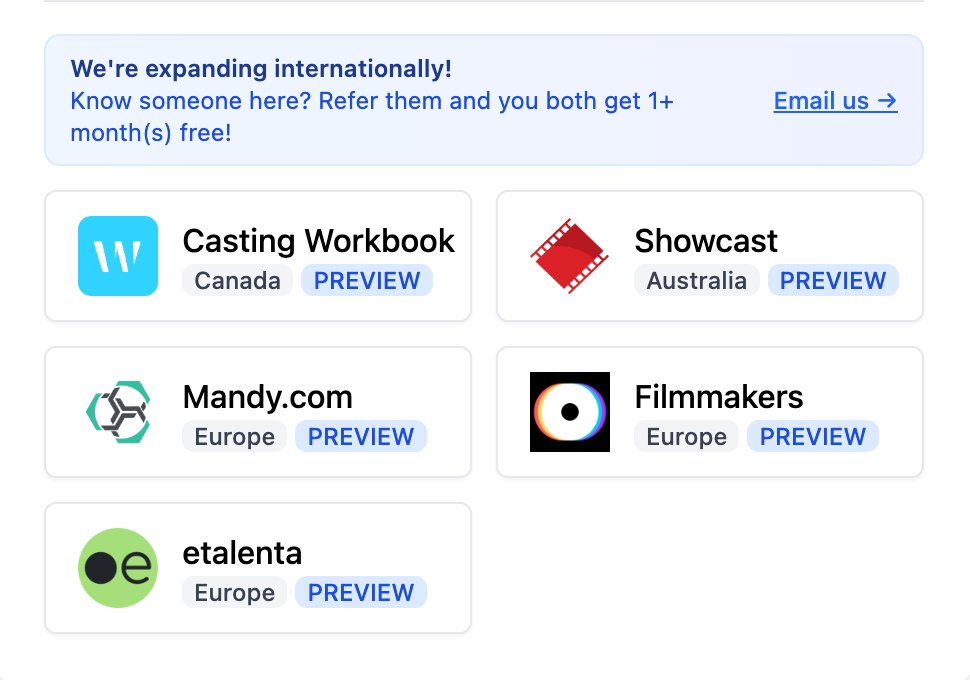Click the Casting Workbook logo icon
Screen dimensions: 970x680
click(118, 256)
